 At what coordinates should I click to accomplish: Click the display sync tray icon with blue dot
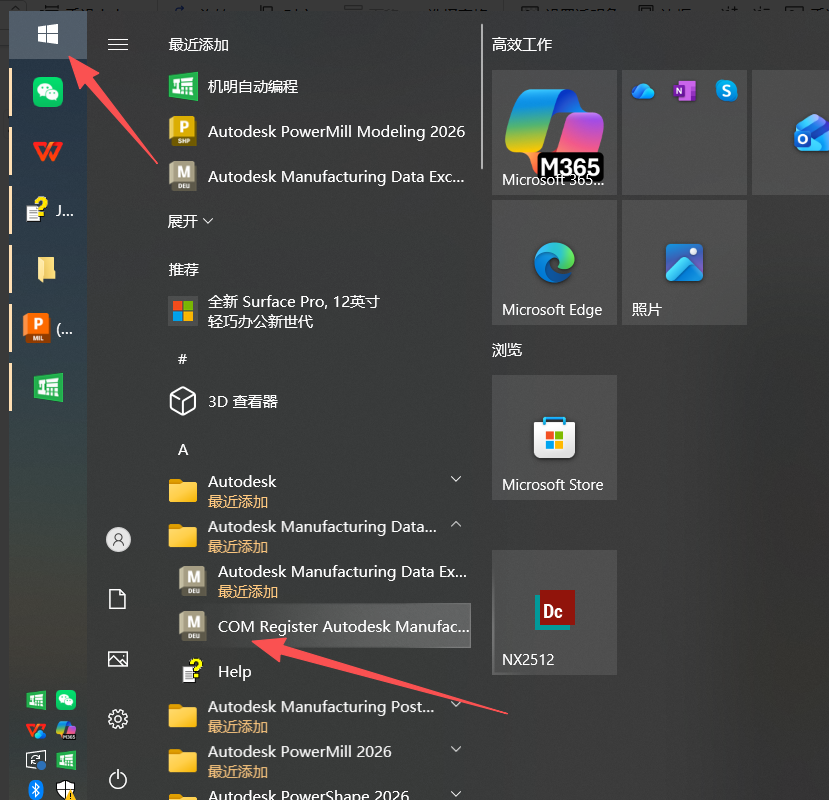[x=36, y=760]
